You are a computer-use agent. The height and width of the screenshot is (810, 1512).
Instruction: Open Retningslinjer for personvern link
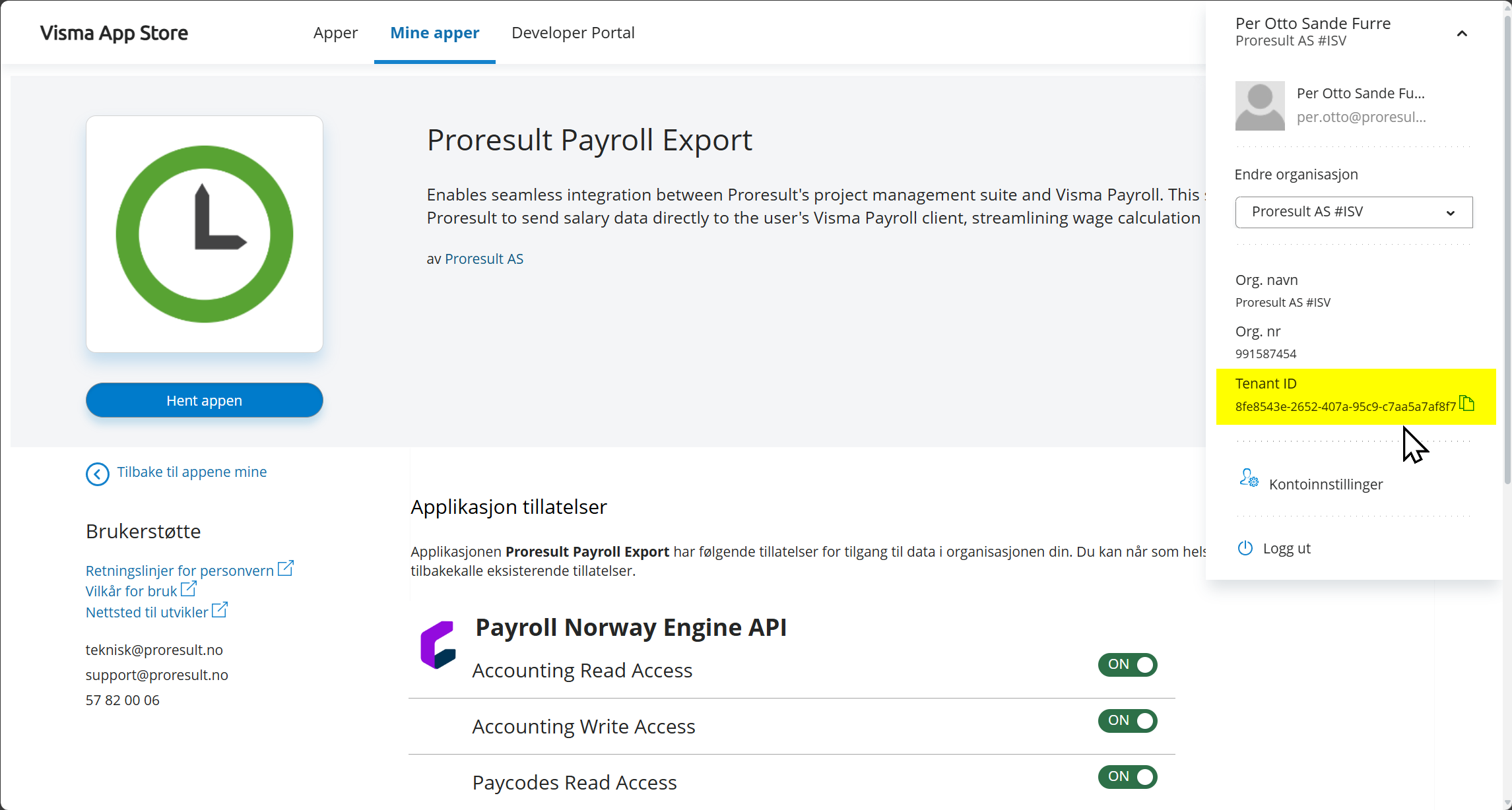point(180,571)
